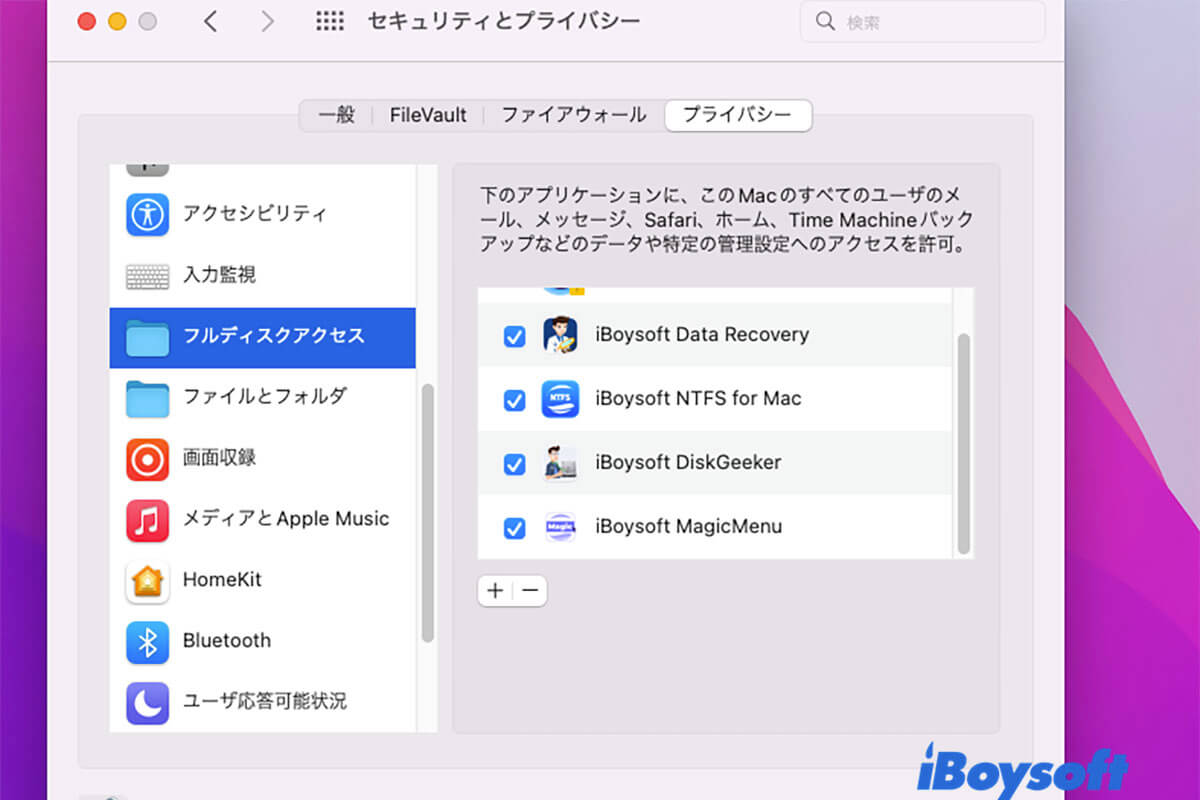Click the iBoysoft DiskGeeker app icon
Image resolution: width=1200 pixels, height=800 pixels.
pyautogui.click(x=560, y=463)
